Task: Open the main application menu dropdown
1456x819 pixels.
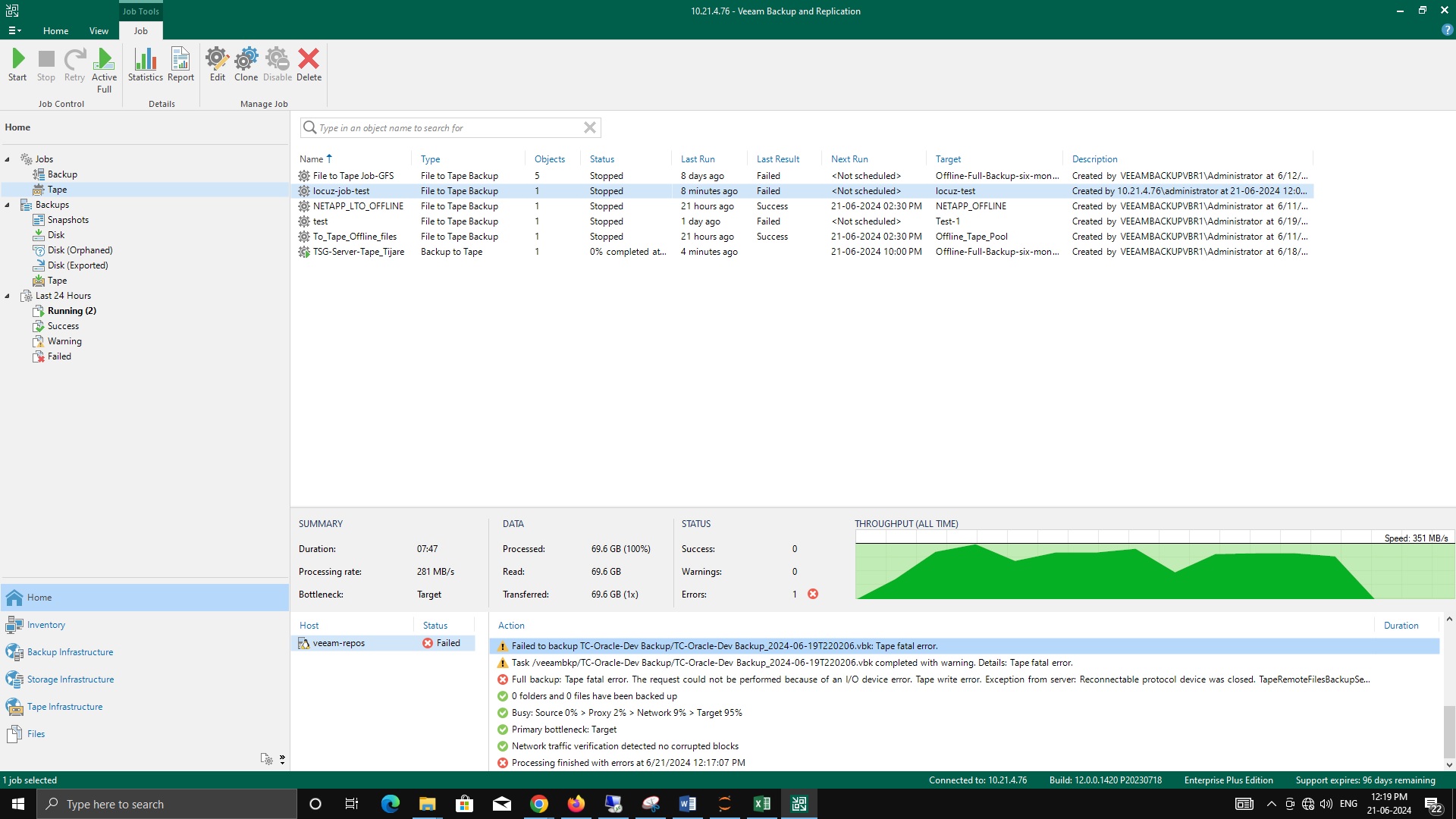Action: click(14, 31)
